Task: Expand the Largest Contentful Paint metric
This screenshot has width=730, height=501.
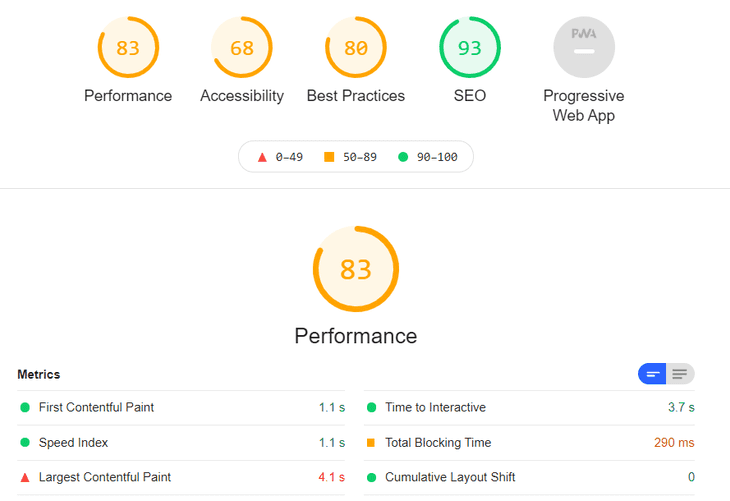Action: 105,477
